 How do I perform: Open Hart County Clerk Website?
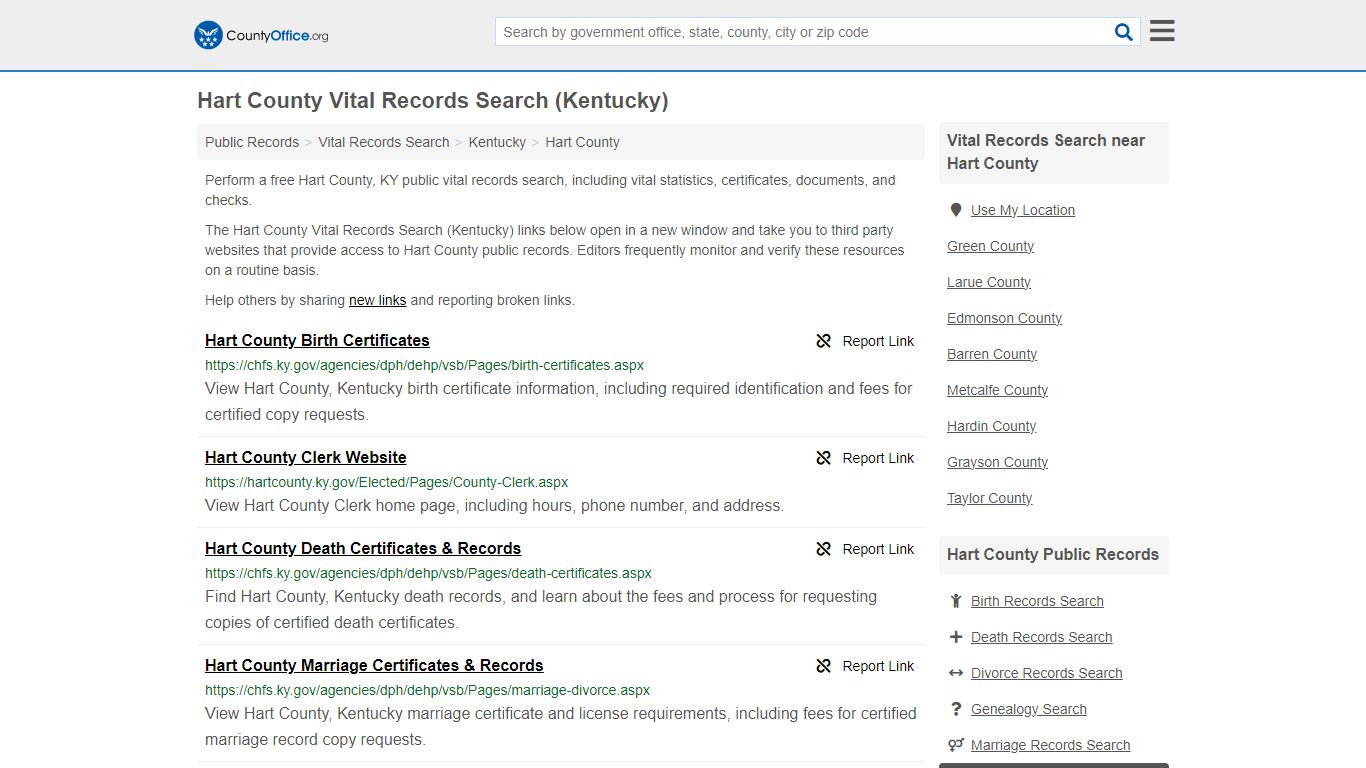(306, 457)
